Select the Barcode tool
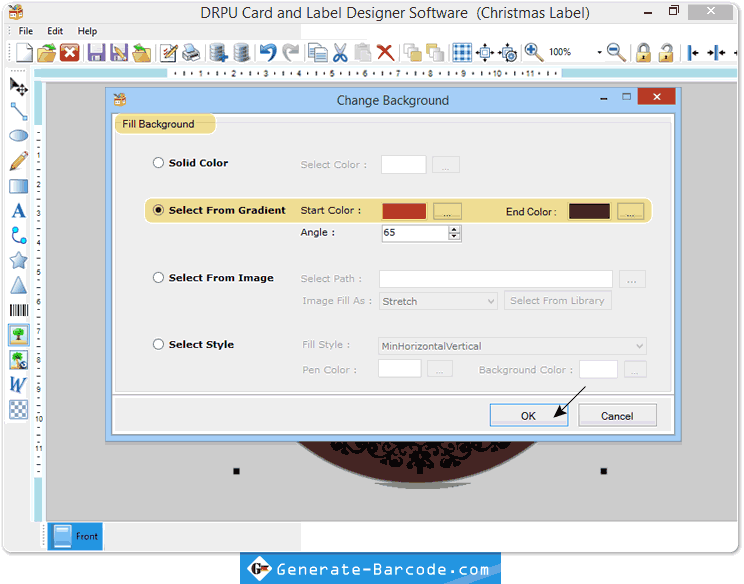The image size is (744, 584). coord(19,310)
